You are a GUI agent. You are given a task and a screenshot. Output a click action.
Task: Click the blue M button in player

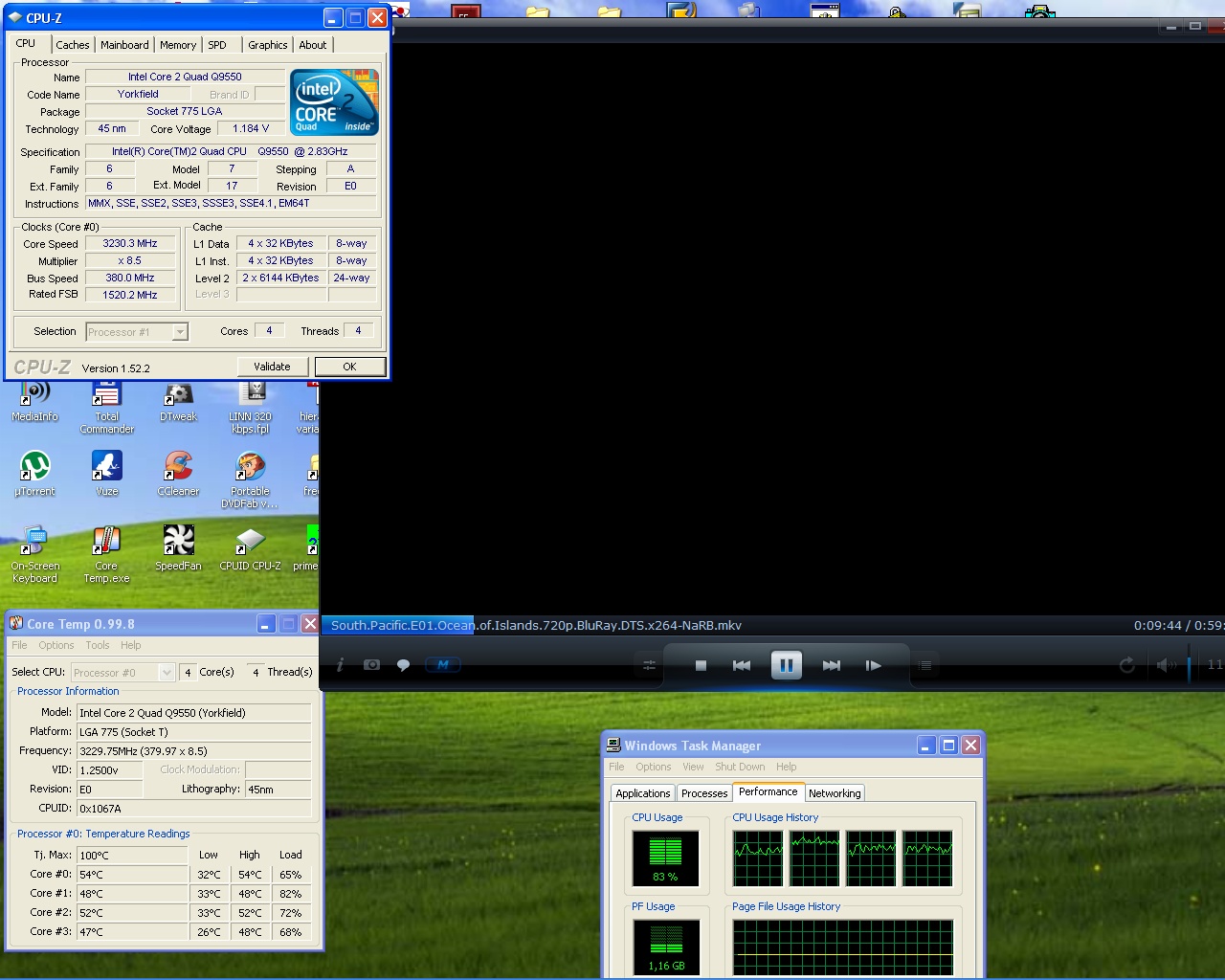[442, 665]
